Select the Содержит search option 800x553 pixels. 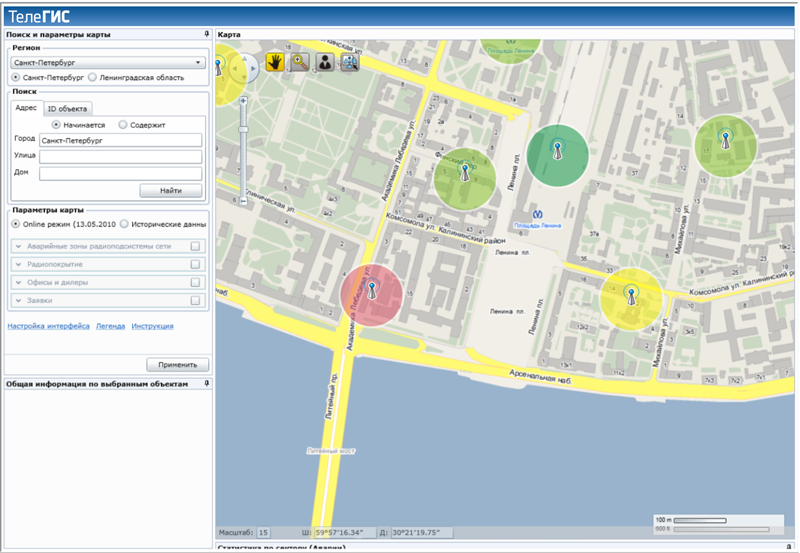(123, 125)
